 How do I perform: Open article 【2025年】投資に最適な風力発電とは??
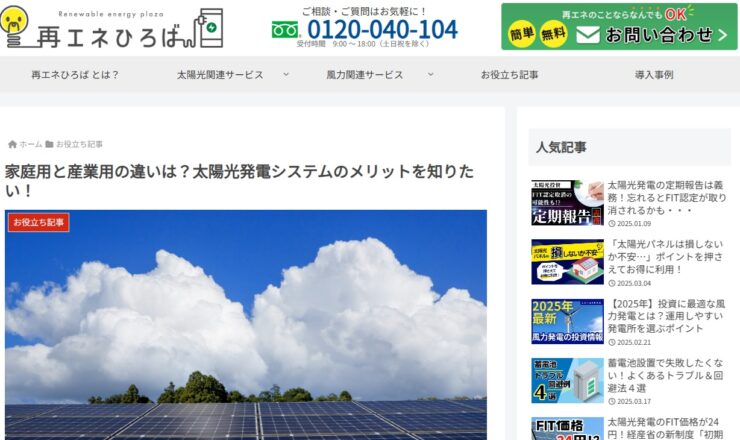[x=666, y=316]
